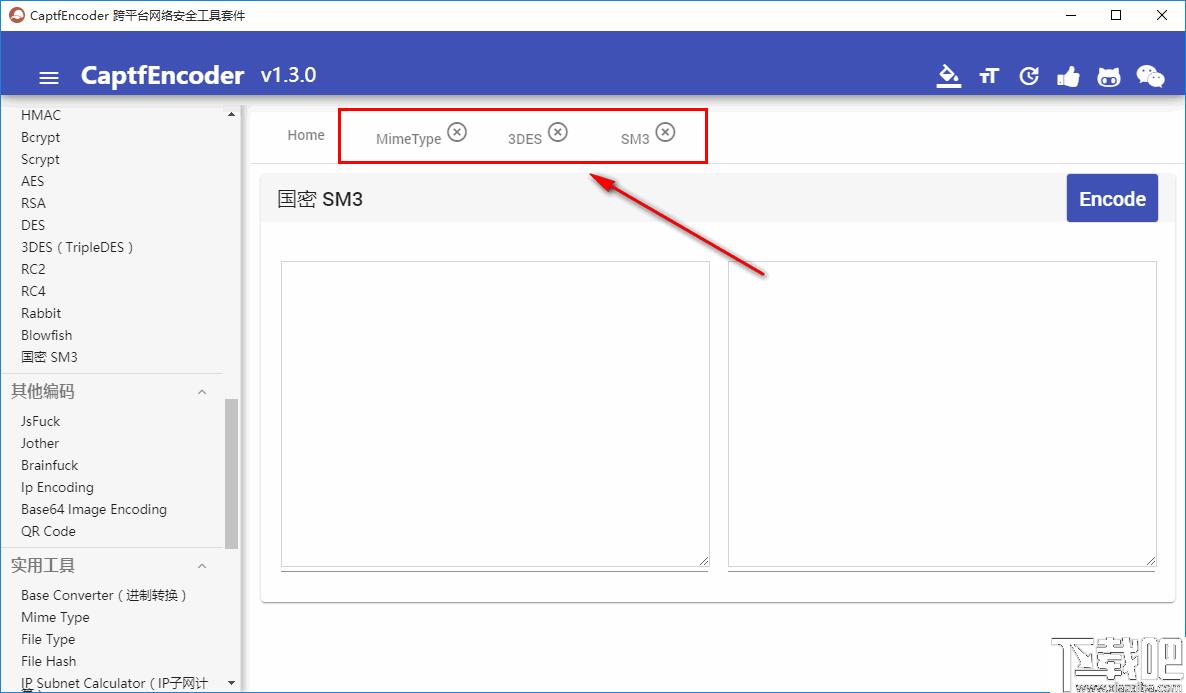Open Base Converter (进制转换)
1186x693 pixels.
pos(104,595)
